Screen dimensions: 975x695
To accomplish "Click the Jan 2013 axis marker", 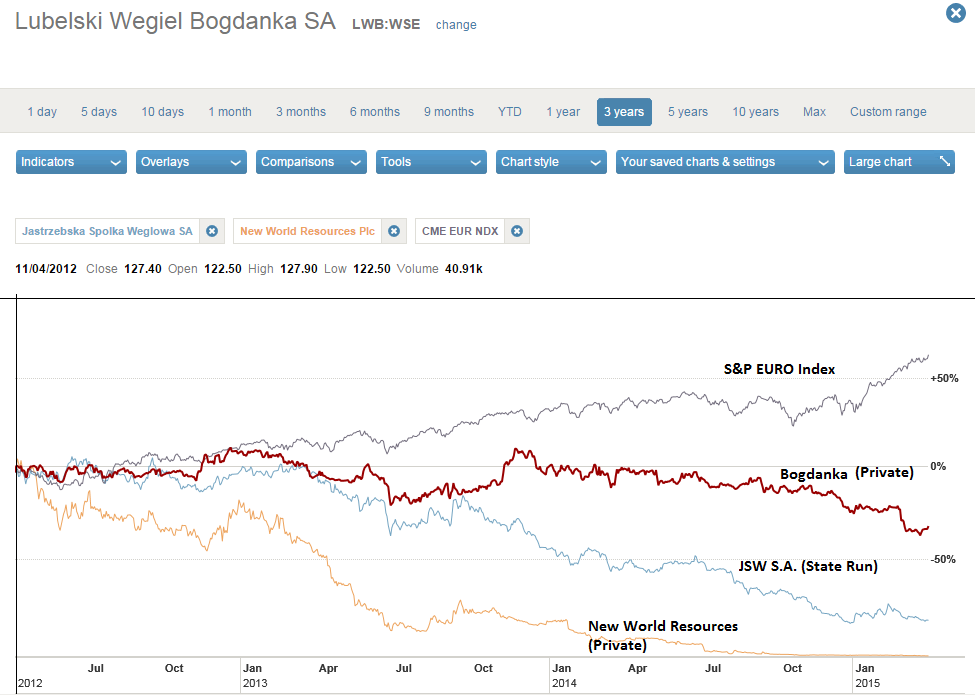I will click(x=255, y=676).
